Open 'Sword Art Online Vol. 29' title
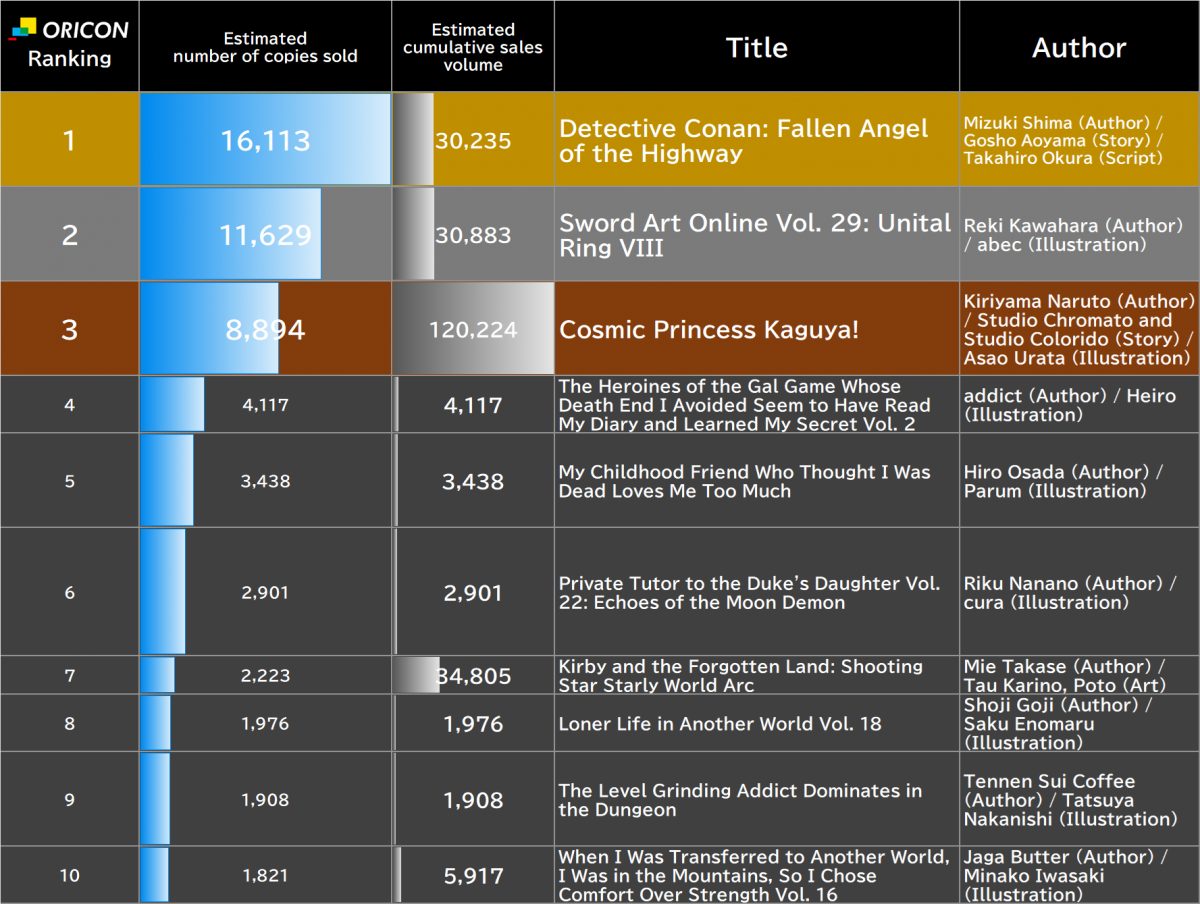 click(x=754, y=235)
